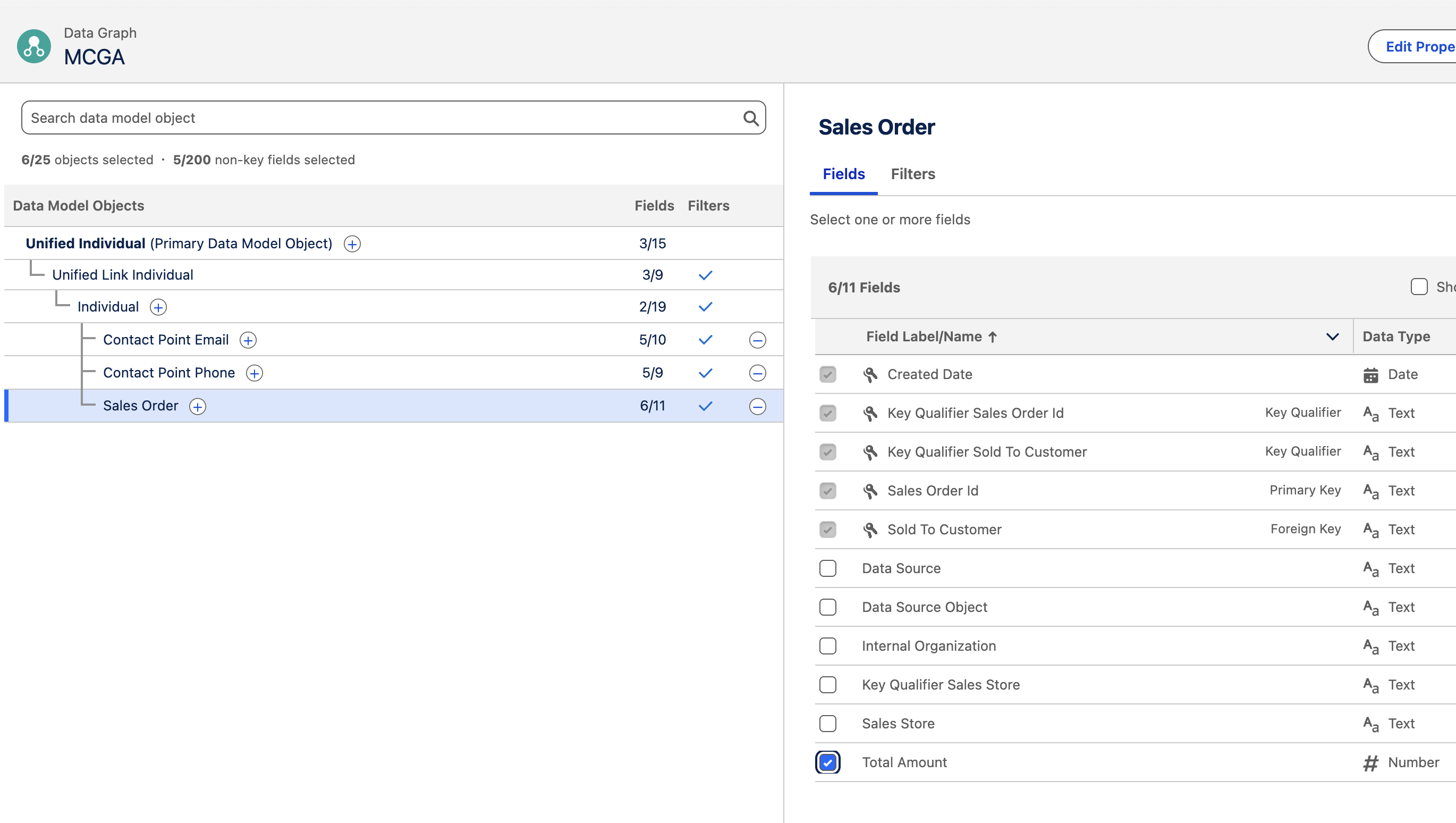Switch to the Filters tab
The height and width of the screenshot is (823, 1456).
(x=912, y=174)
